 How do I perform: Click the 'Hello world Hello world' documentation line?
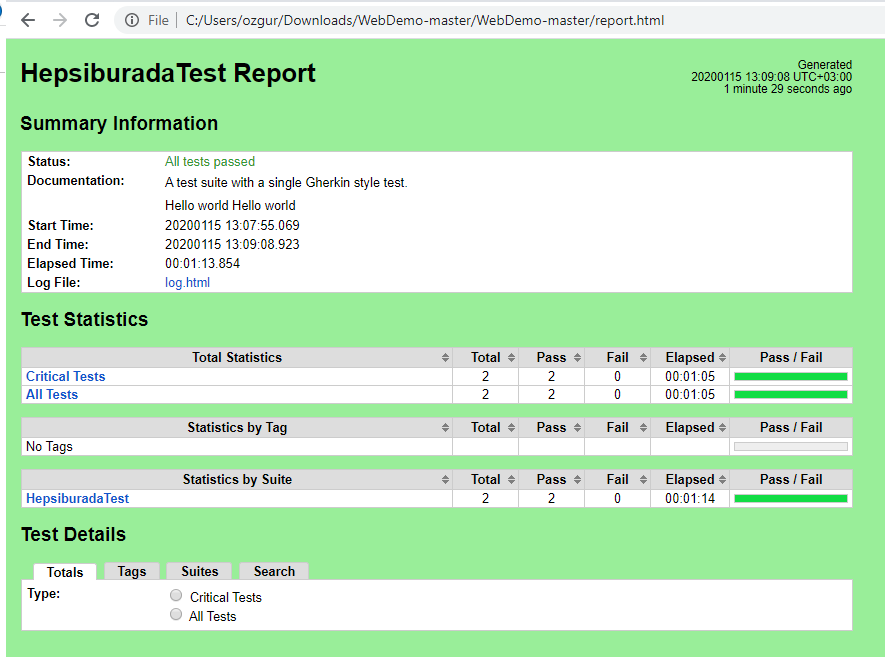[230, 205]
